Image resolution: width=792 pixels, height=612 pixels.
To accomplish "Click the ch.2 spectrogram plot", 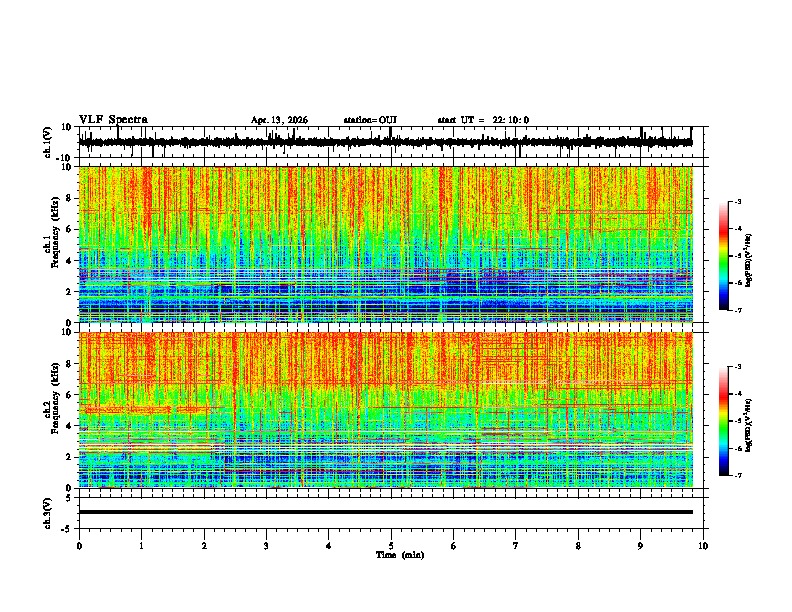I will pyautogui.click(x=385, y=410).
